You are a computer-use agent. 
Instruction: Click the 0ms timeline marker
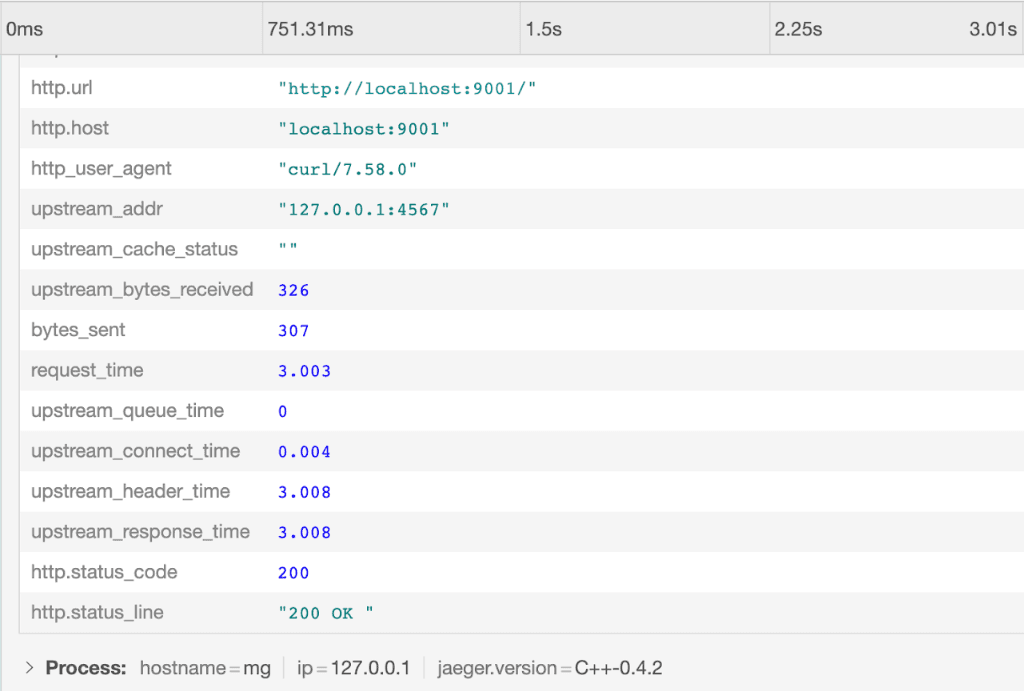tap(24, 29)
